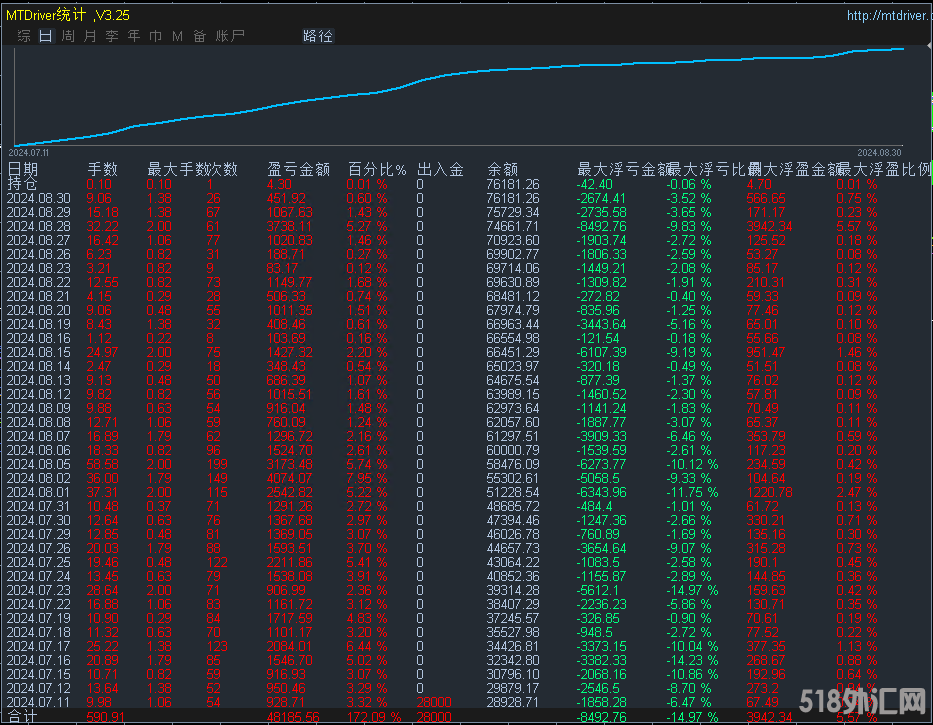This screenshot has height=725, width=933.
Task: Click the 路径 path button
Action: [x=318, y=36]
